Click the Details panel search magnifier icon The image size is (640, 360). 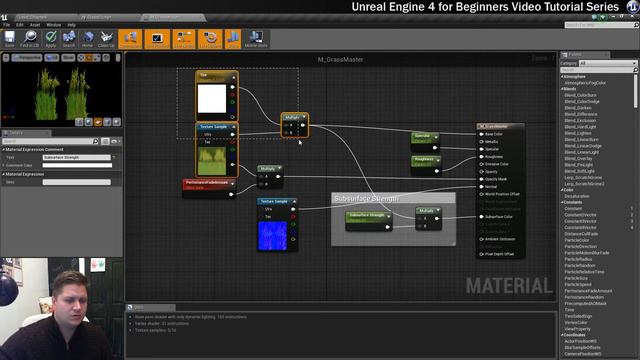pos(96,141)
